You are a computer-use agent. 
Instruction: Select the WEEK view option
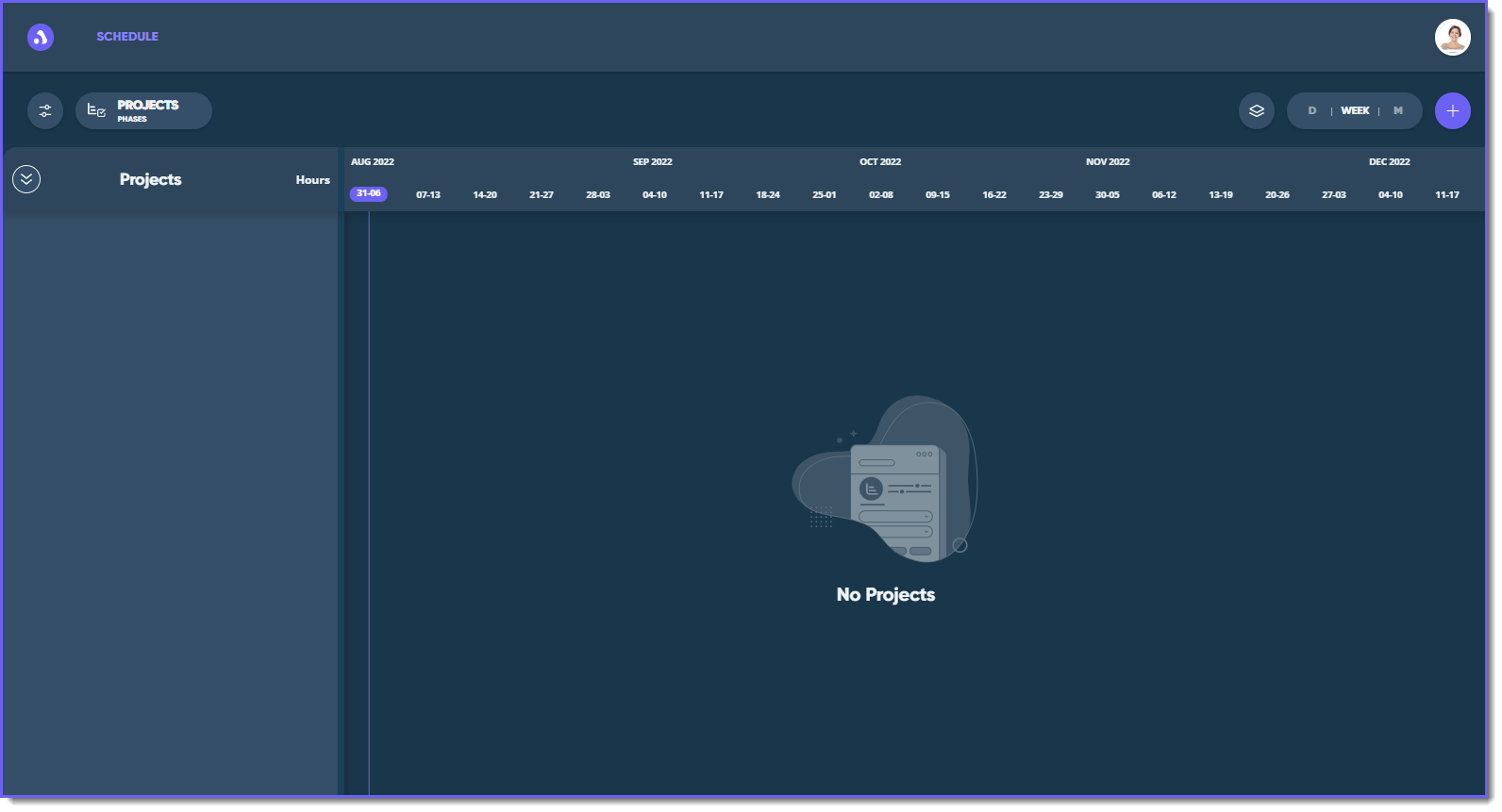tap(1355, 111)
